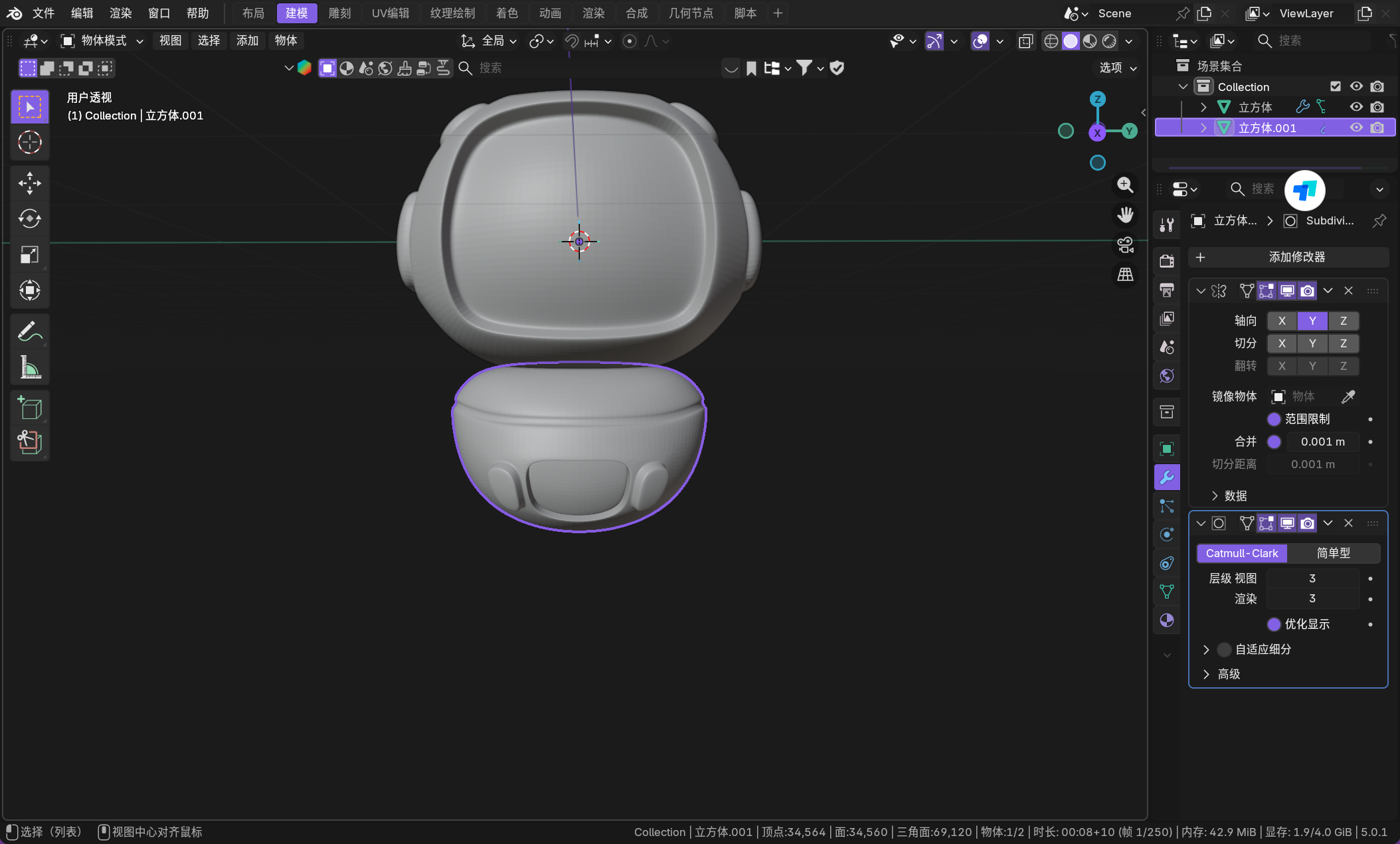The width and height of the screenshot is (1400, 844).
Task: Open the 物体模式 mode dropdown
Action: [x=103, y=41]
